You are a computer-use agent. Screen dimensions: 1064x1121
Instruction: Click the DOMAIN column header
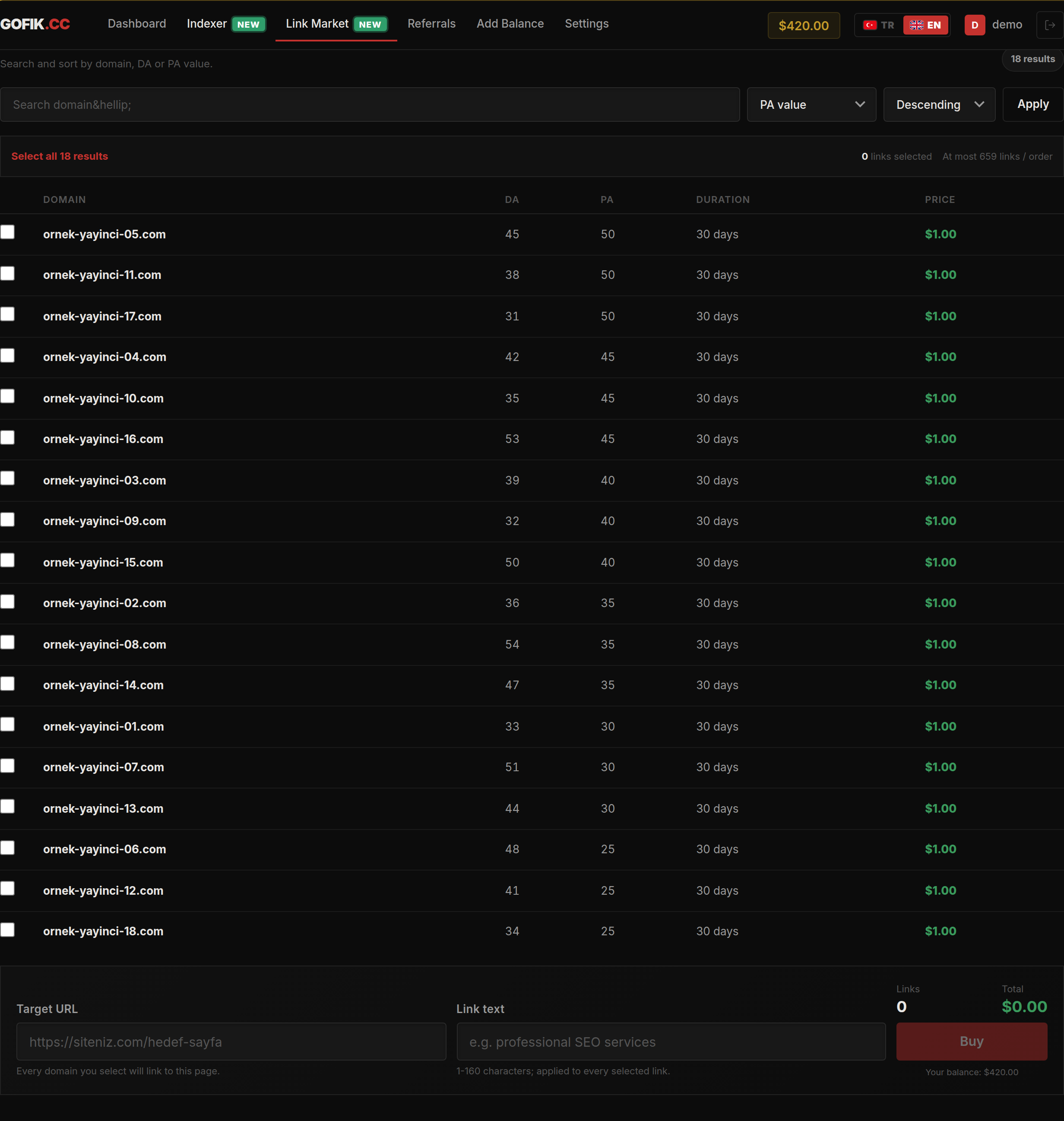64,199
